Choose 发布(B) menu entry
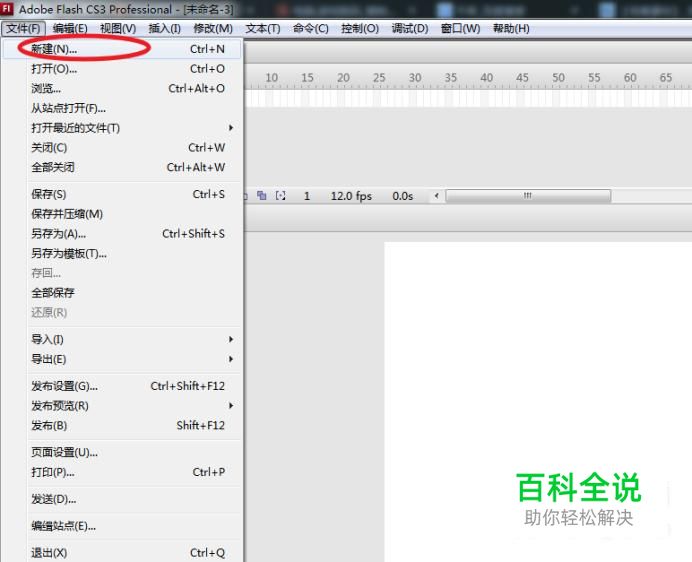The width and height of the screenshot is (692, 562). 122,426
